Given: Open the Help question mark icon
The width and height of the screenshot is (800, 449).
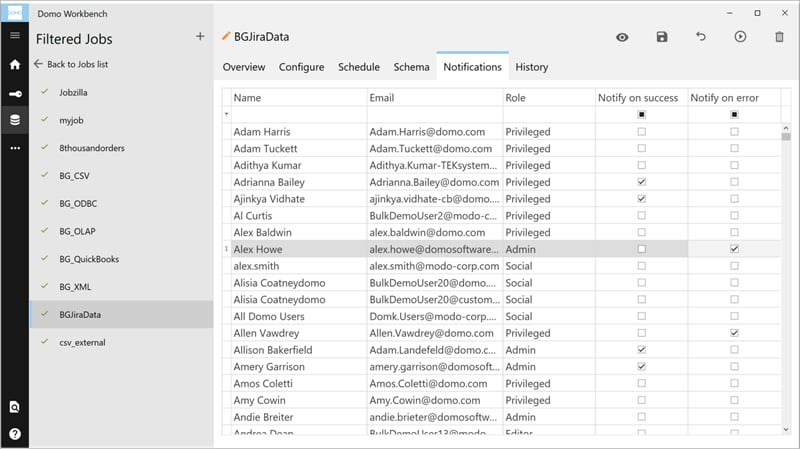Looking at the screenshot, I should pos(15,434).
